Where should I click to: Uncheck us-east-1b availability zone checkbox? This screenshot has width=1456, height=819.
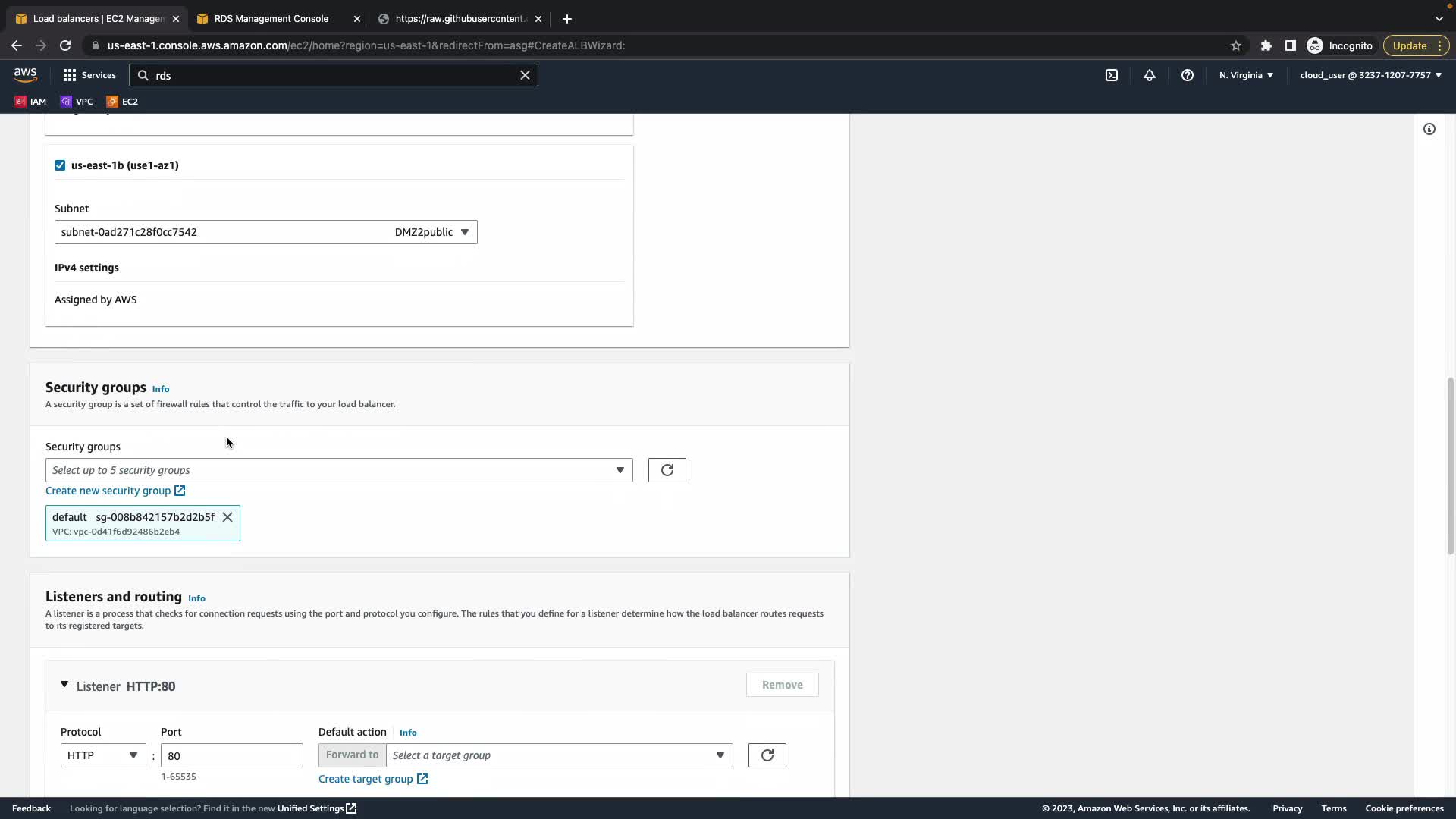point(60,165)
